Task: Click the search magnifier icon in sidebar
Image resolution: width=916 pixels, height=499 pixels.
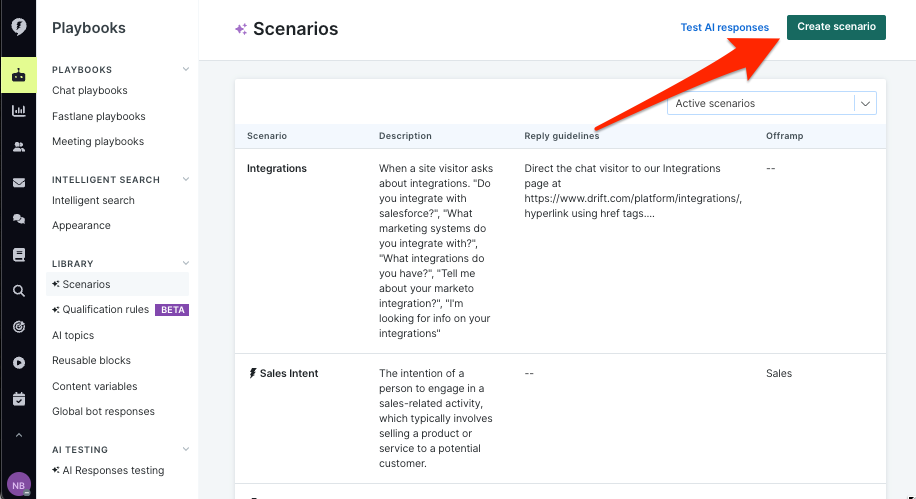Action: (x=18, y=291)
